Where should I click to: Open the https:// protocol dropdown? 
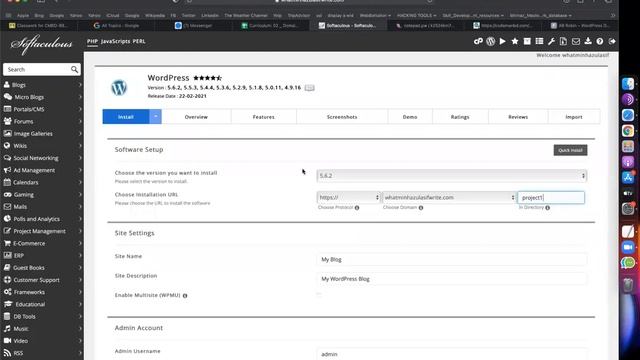(x=349, y=198)
